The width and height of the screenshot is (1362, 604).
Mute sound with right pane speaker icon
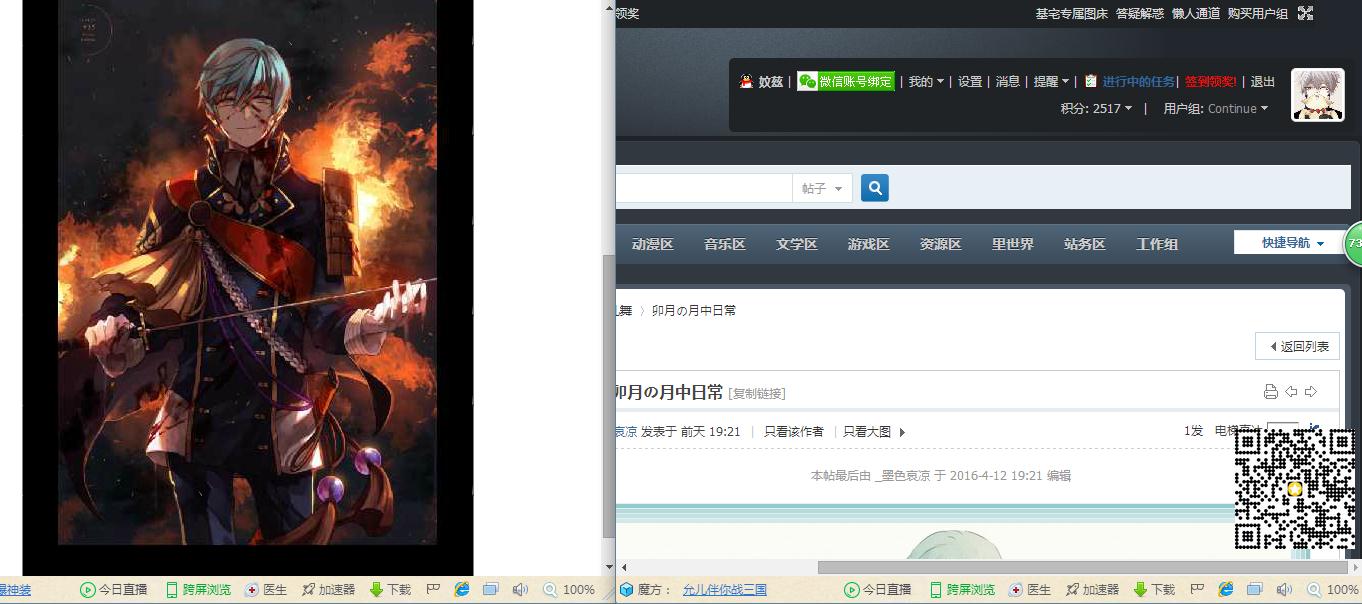tap(1284, 590)
